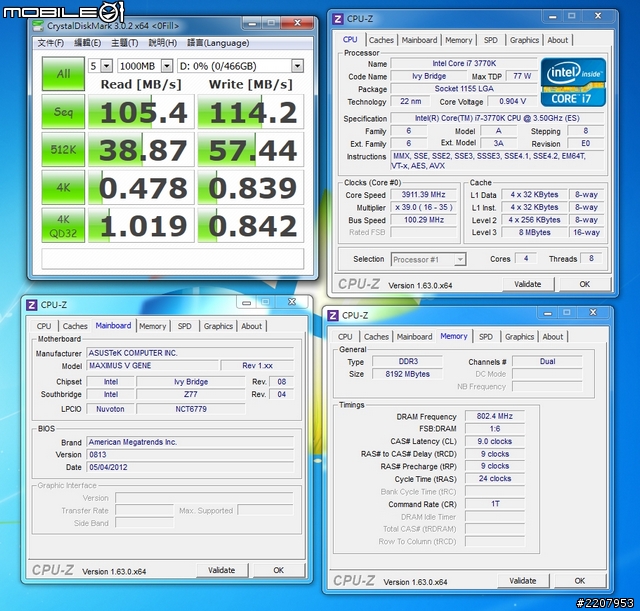
Task: Click OK in CPU-Z CPU window
Action: [585, 284]
